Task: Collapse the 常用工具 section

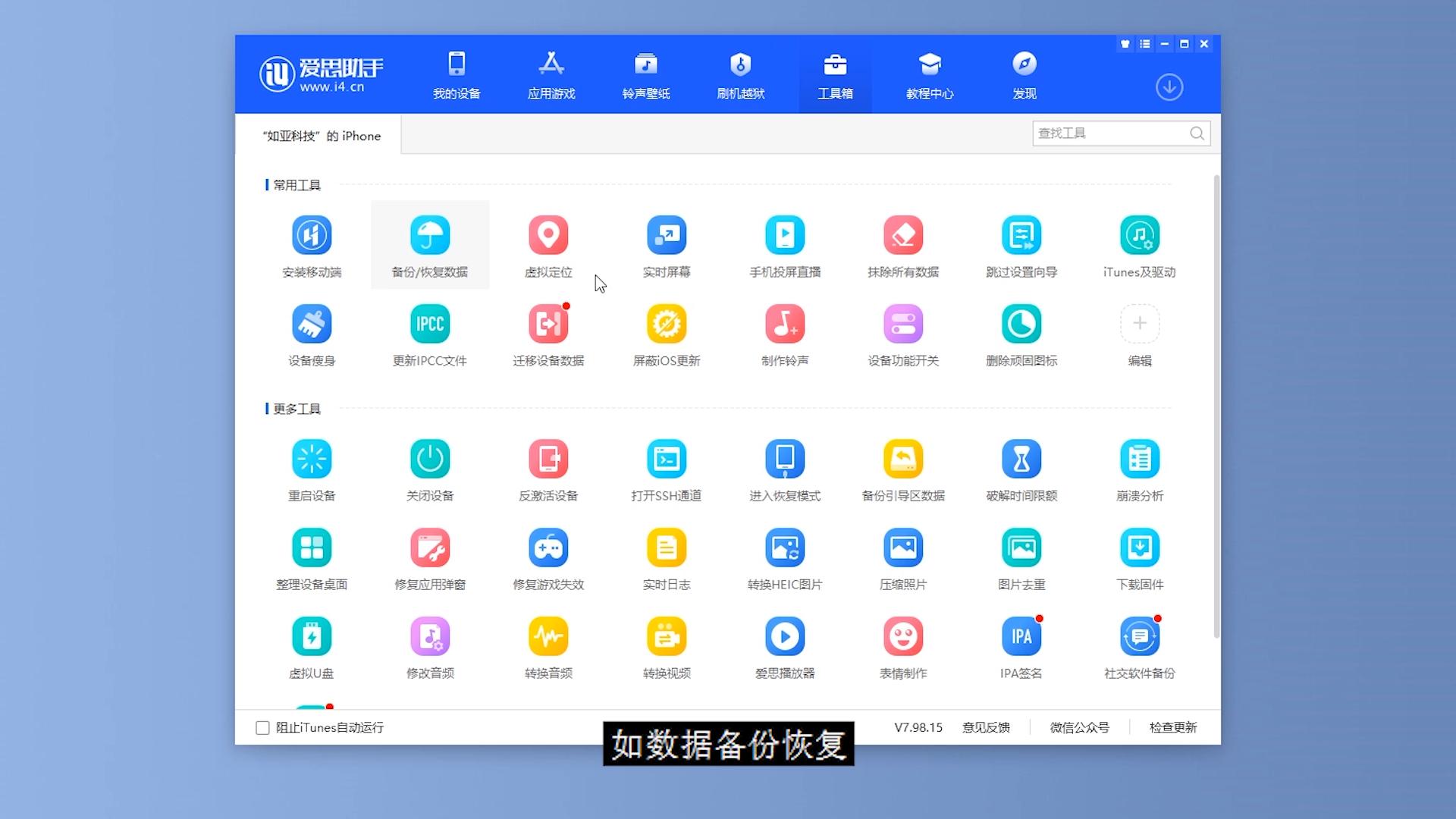Action: [297, 184]
